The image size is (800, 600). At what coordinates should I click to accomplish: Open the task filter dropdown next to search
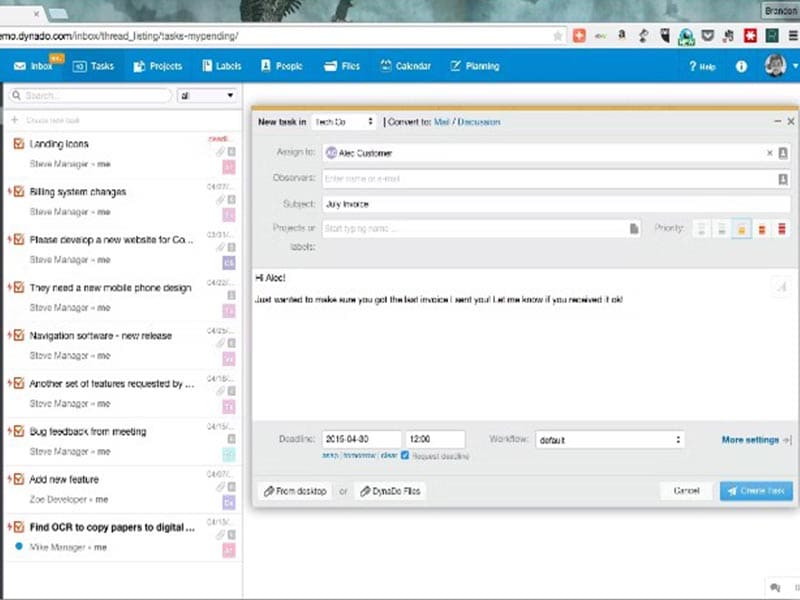click(x=207, y=96)
